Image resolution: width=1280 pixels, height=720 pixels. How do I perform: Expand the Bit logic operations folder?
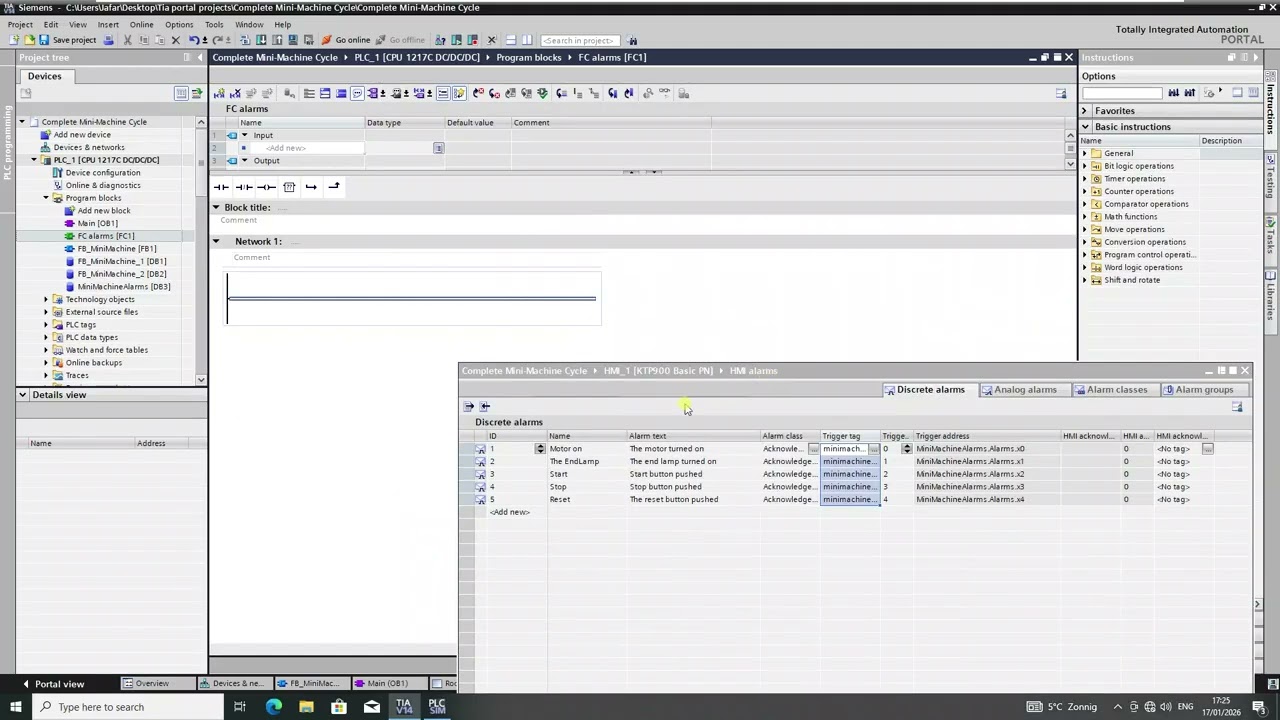coord(1085,166)
